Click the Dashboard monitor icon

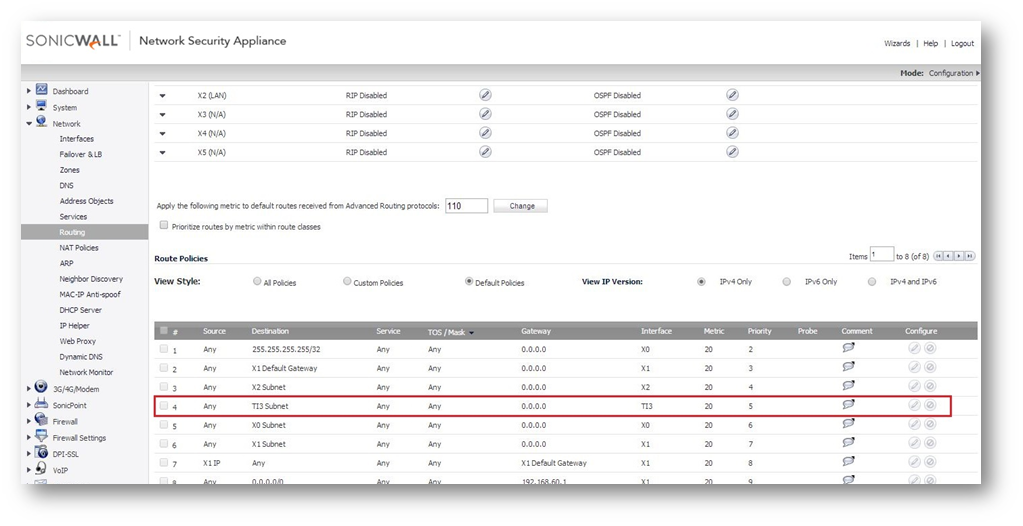[x=42, y=89]
